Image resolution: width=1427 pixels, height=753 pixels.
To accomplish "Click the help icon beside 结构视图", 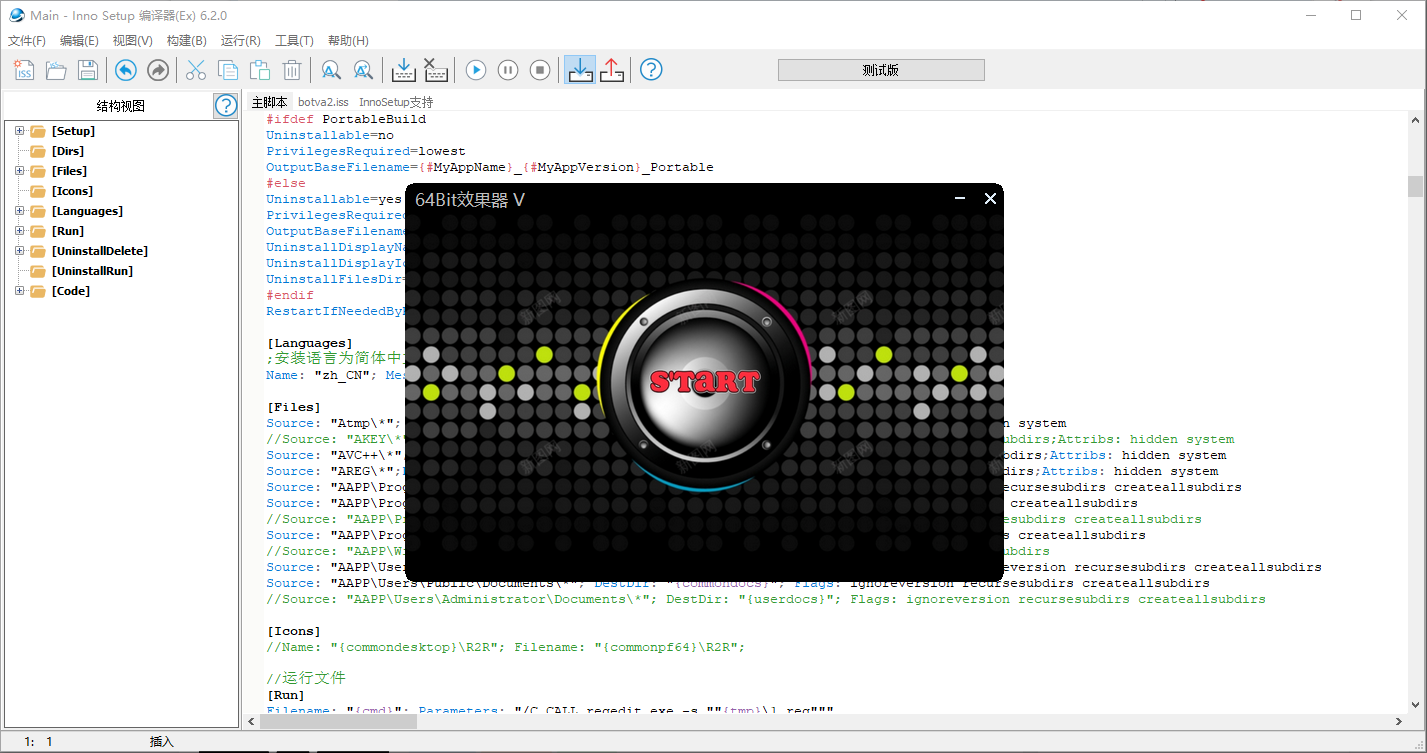I will 226,106.
